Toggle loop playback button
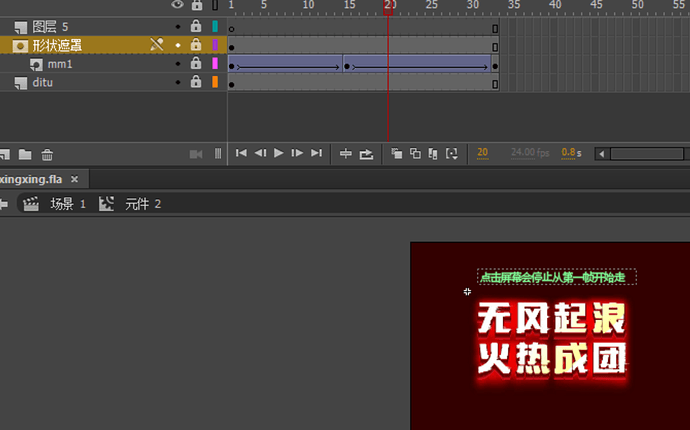This screenshot has width=690, height=430. point(366,154)
